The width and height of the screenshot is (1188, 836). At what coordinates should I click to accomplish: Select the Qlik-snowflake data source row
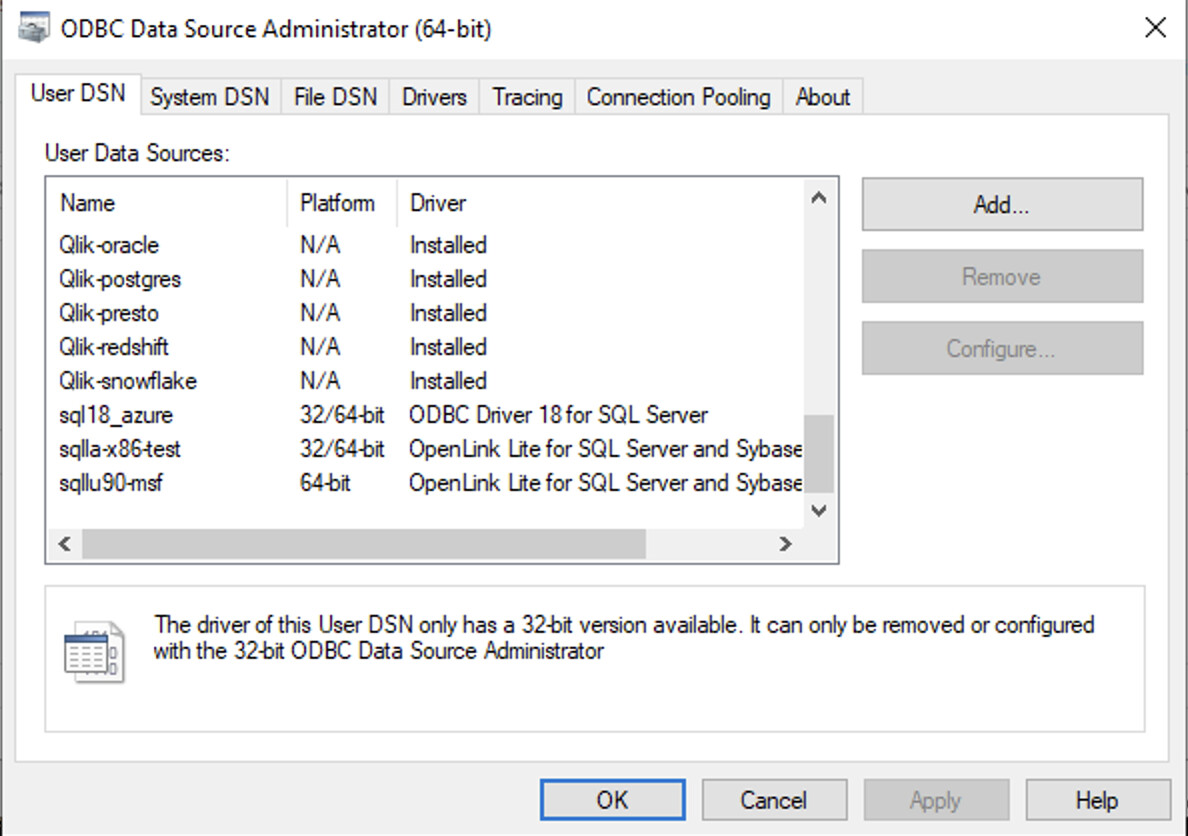coord(127,381)
